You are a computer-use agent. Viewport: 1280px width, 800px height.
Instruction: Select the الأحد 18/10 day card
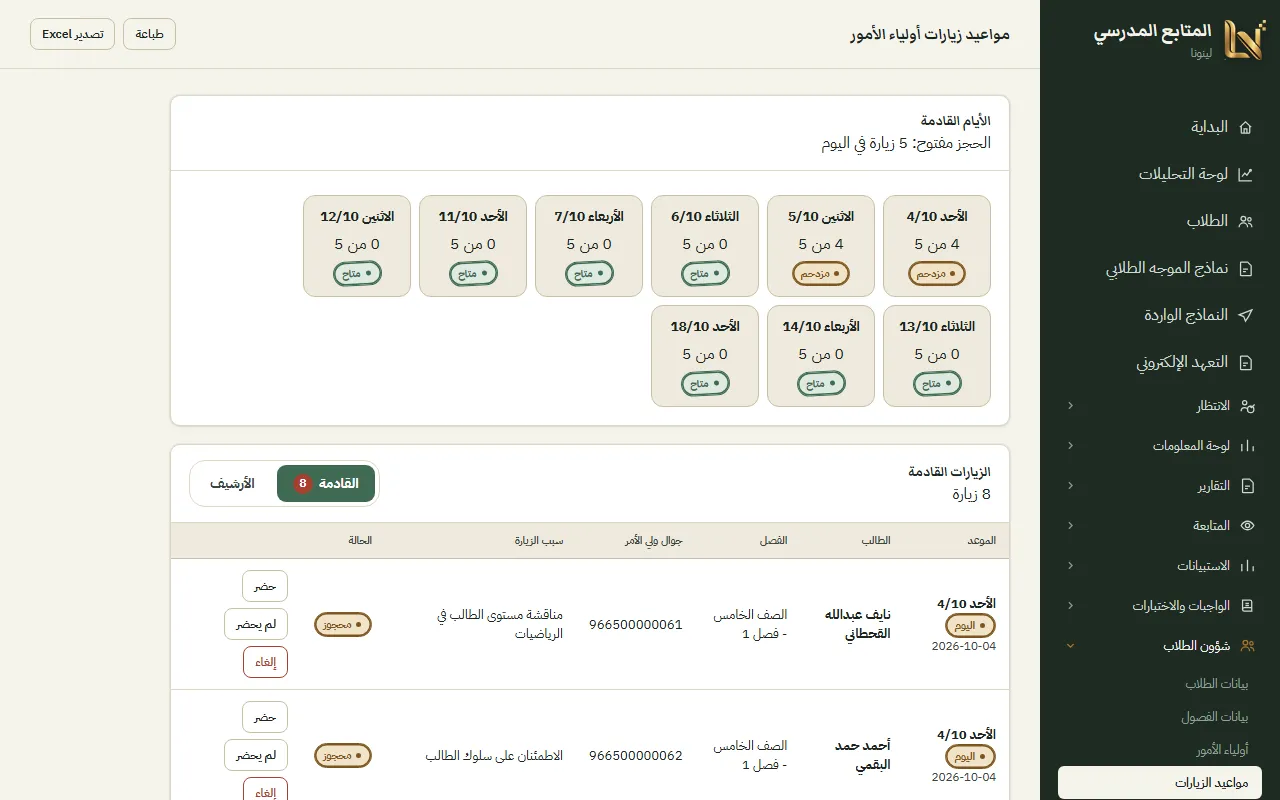705,356
